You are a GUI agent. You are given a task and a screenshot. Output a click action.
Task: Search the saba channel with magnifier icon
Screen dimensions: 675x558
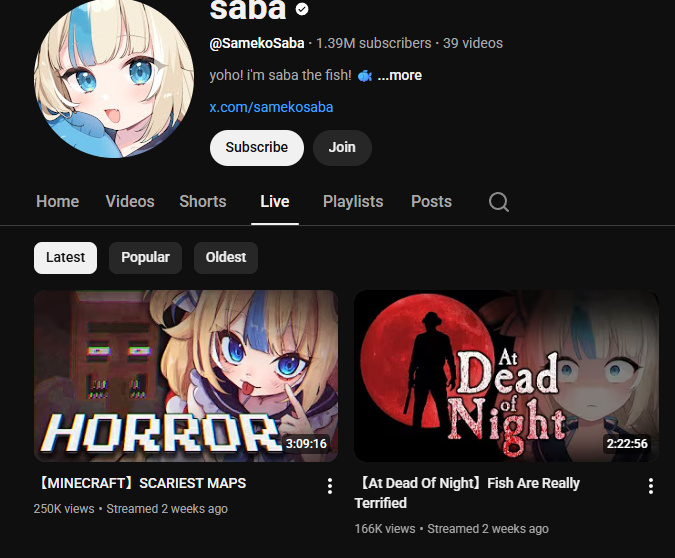[x=499, y=202]
